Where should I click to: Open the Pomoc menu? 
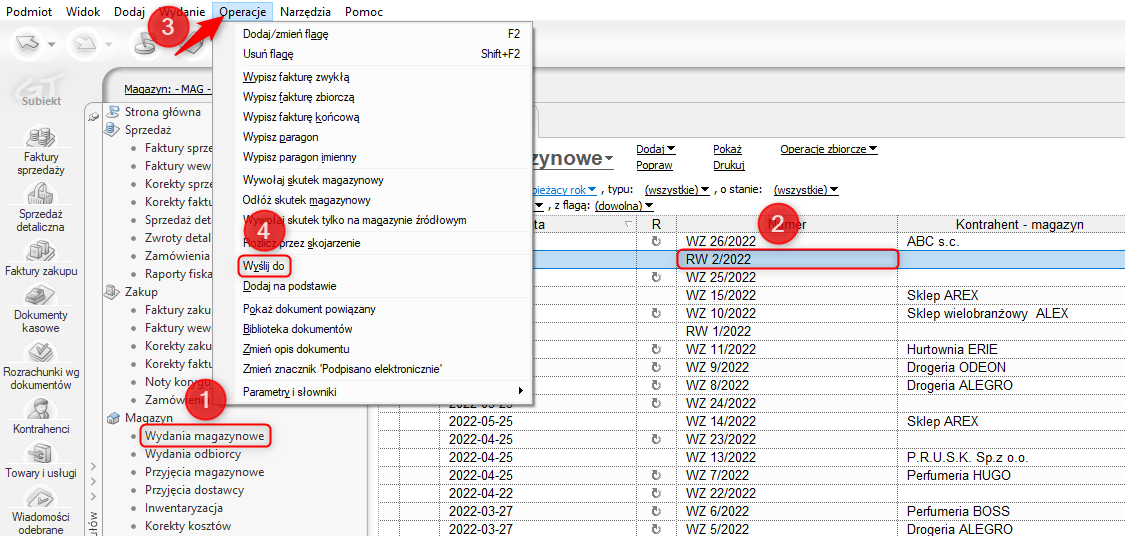tap(364, 11)
